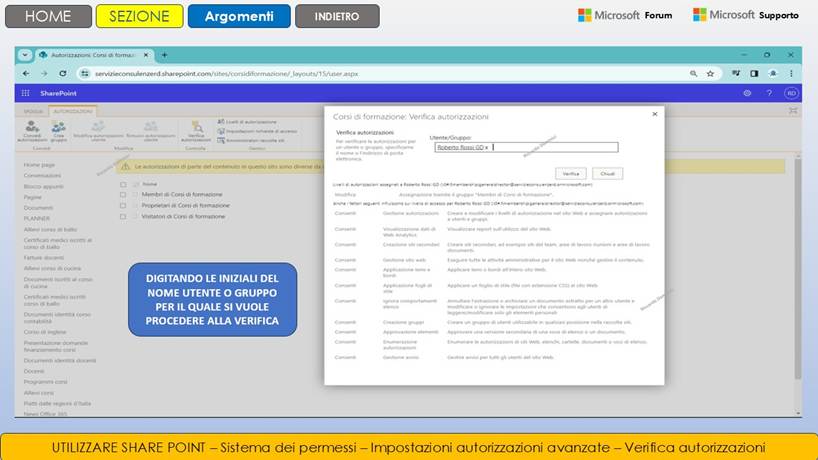The width and height of the screenshot is (818, 460).
Task: Open the site information icon in address bar
Action: [x=85, y=74]
